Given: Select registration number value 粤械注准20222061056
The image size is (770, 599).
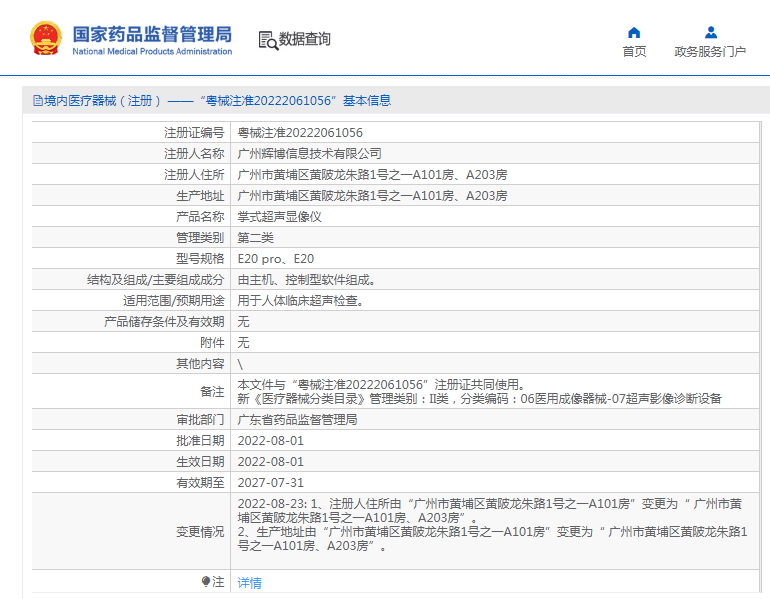Looking at the screenshot, I should 300,133.
